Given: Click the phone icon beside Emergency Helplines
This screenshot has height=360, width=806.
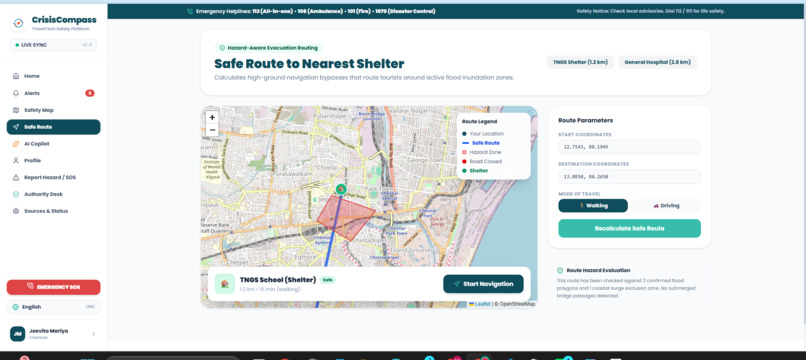Looking at the screenshot, I should (x=190, y=11).
